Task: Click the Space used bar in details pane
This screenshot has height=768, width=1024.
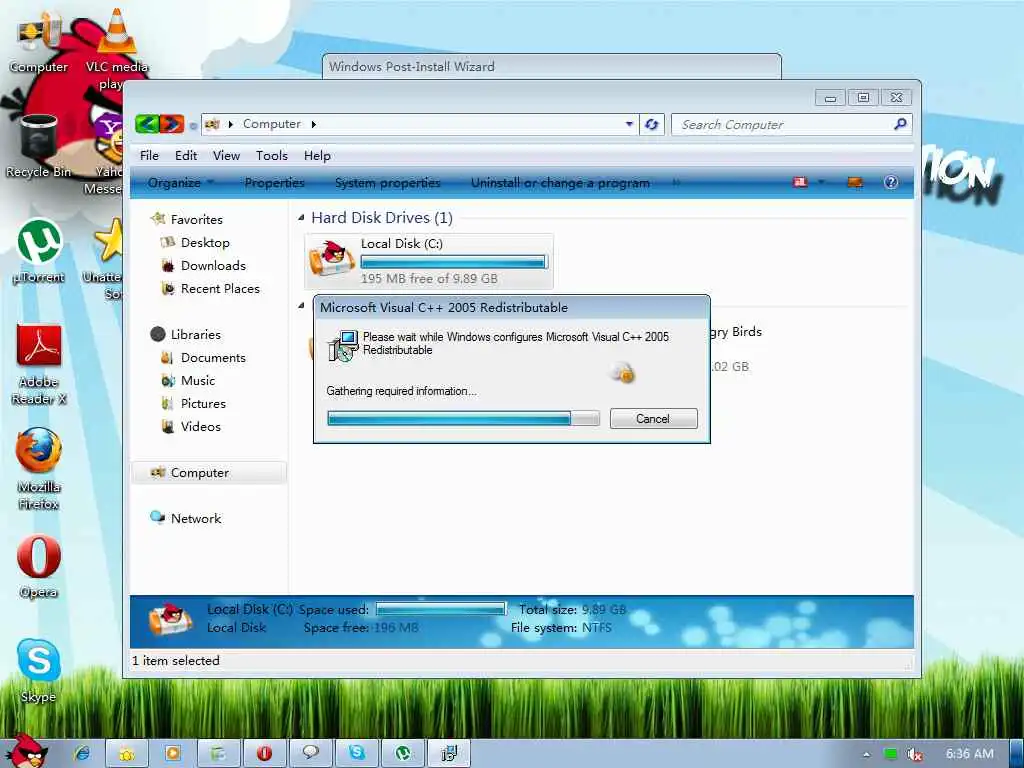Action: pyautogui.click(x=441, y=609)
